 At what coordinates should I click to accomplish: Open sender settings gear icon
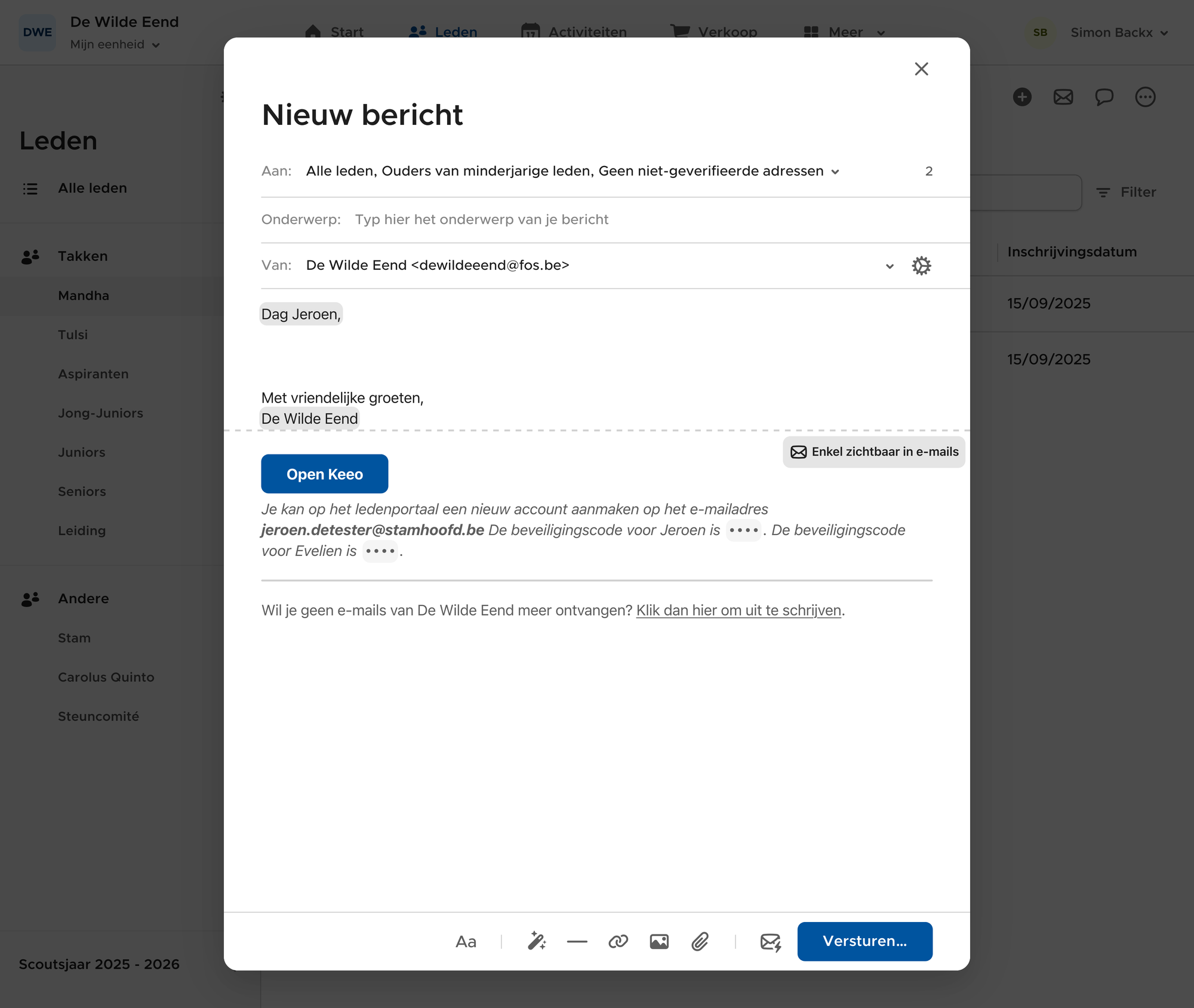pyautogui.click(x=921, y=266)
